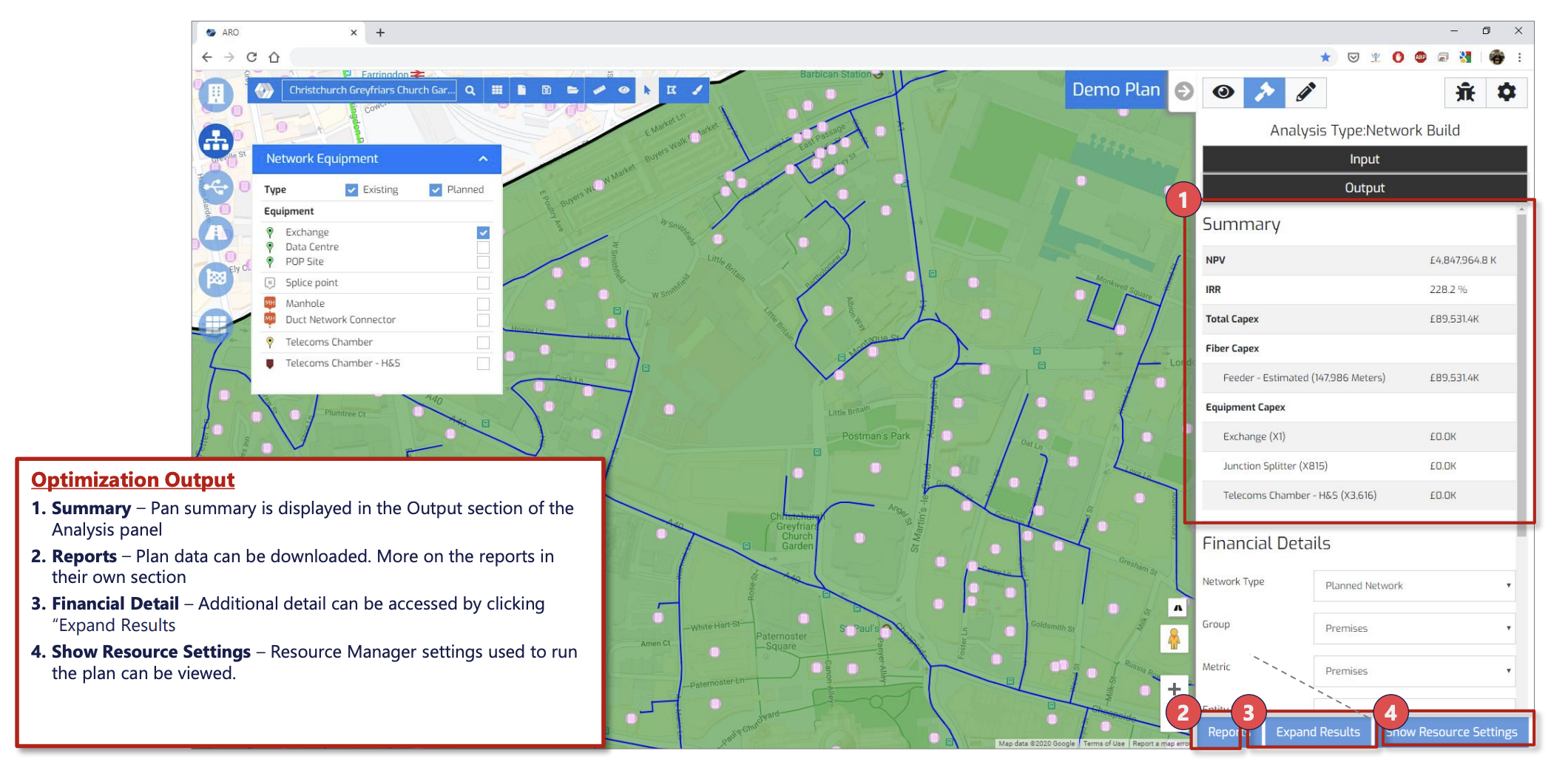
Task: Open the building locations layer panel
Action: tap(215, 94)
